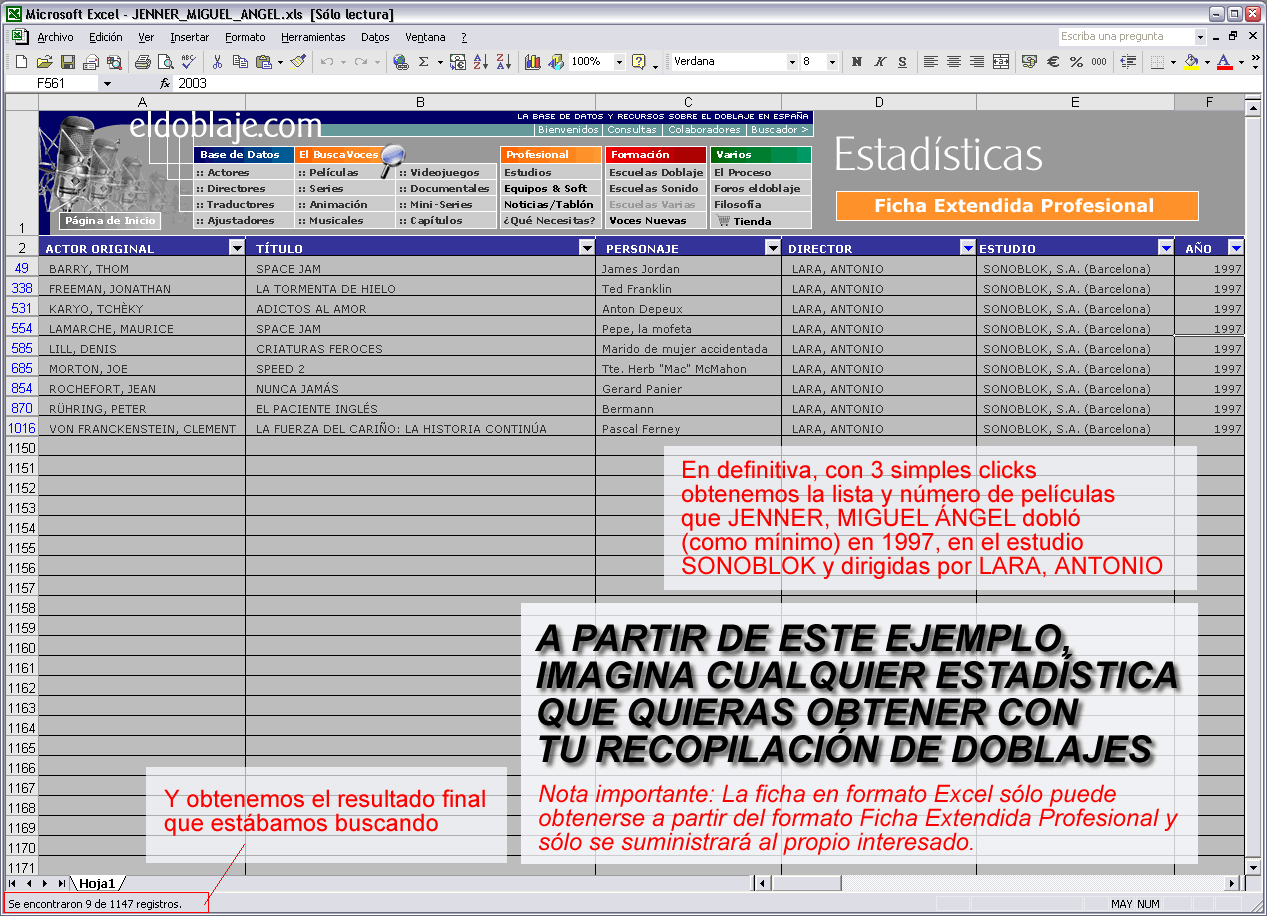Image resolution: width=1267 pixels, height=916 pixels.
Task: Expand the 100% zoom dropdown
Action: click(x=619, y=62)
